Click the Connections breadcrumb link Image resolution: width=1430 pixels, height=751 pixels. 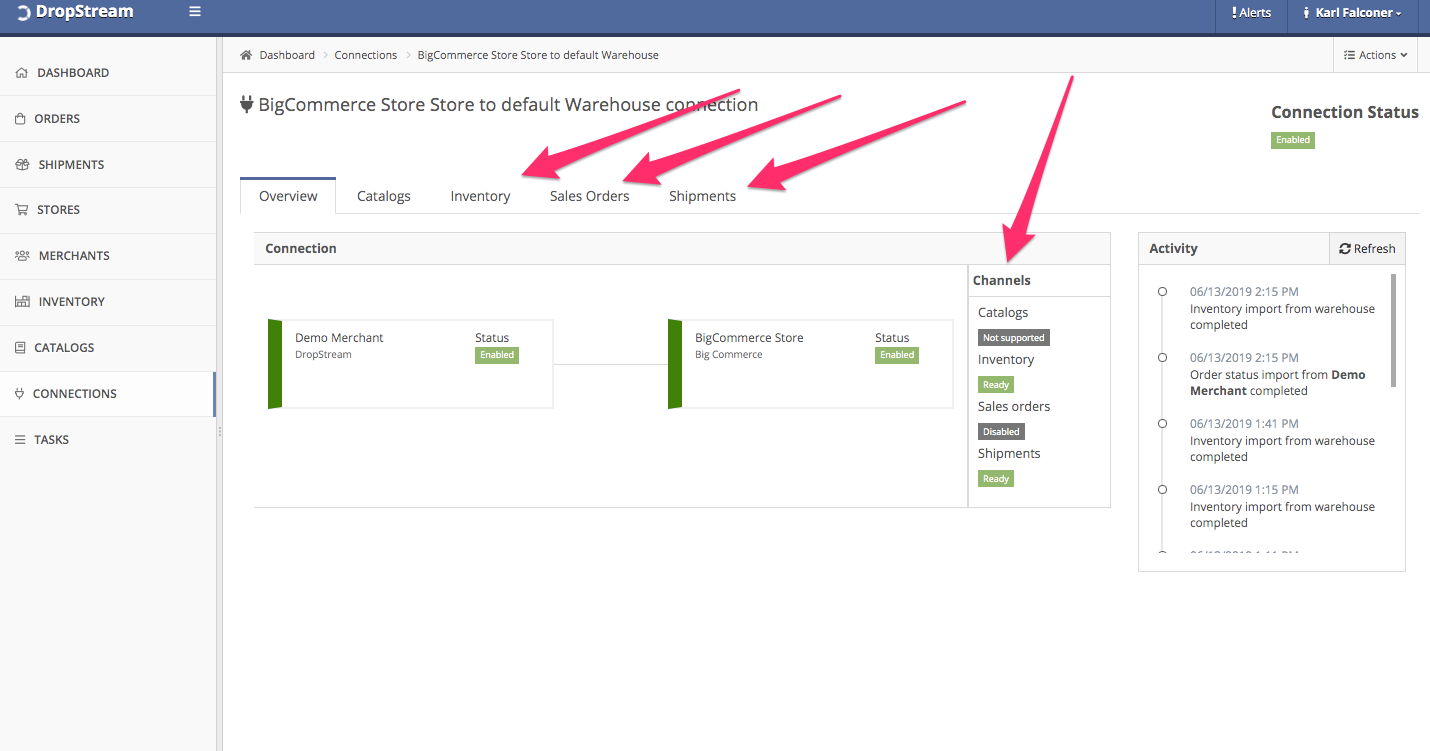[365, 55]
